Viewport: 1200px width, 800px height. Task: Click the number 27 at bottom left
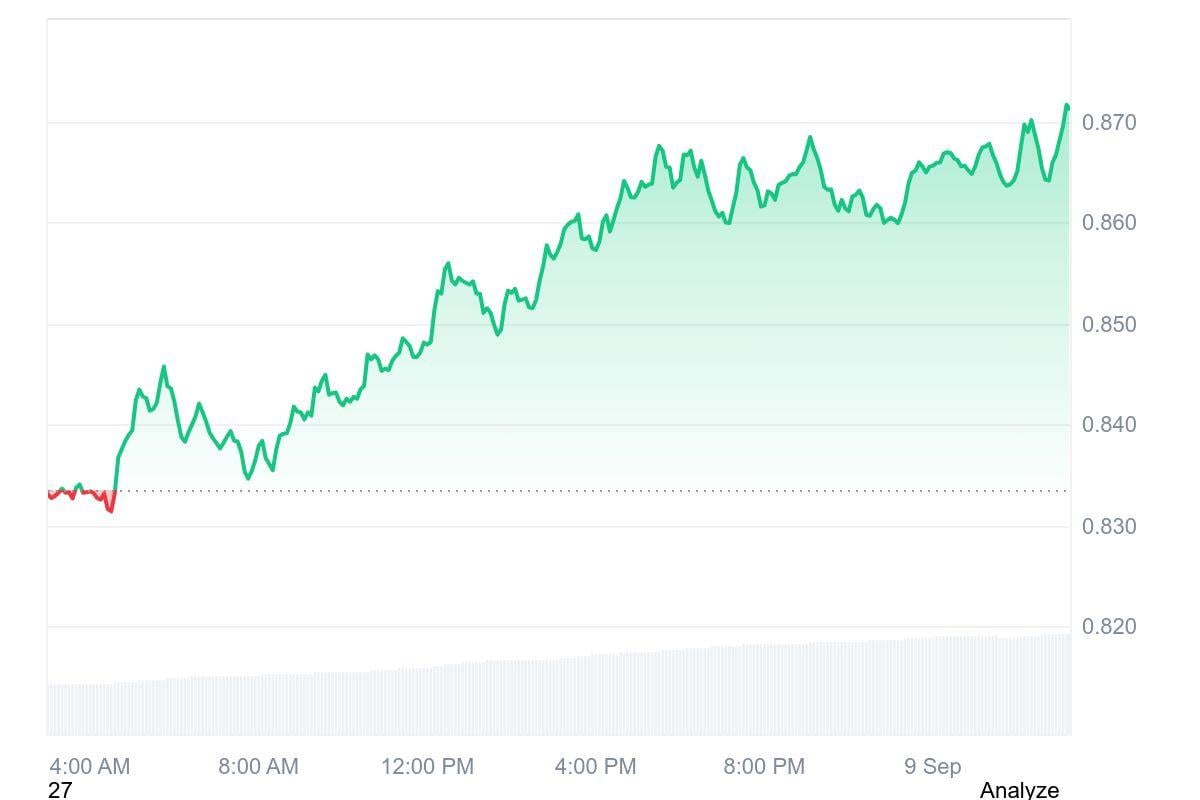point(60,790)
